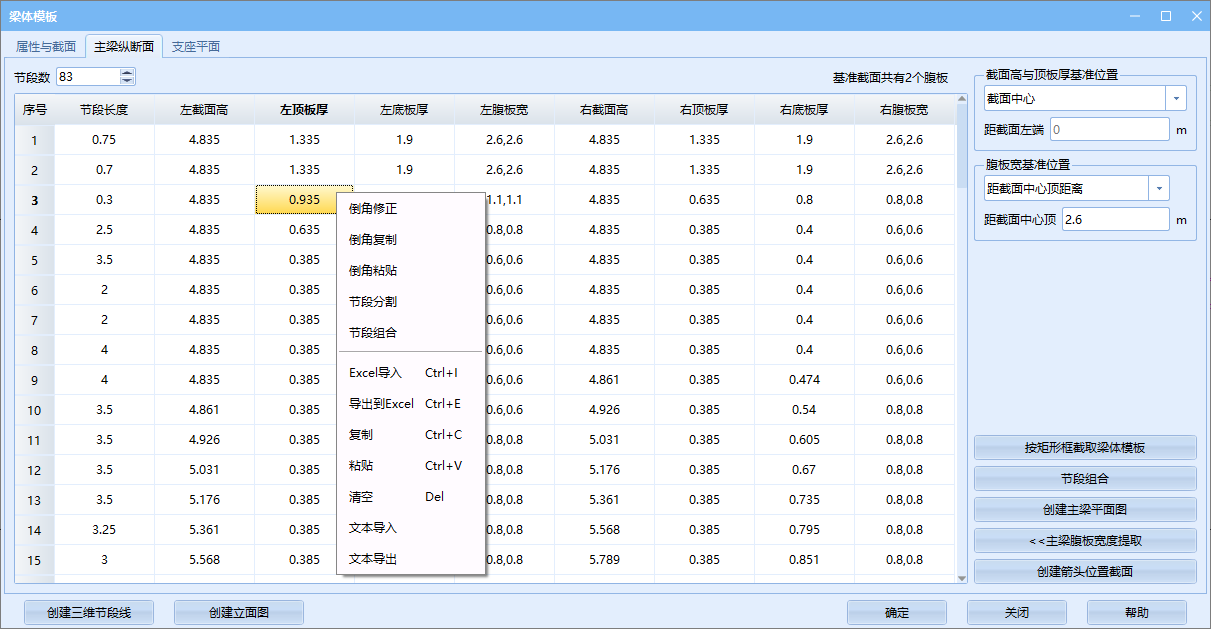The height and width of the screenshot is (629, 1211).
Task: Click 导出到Excel in the context menu
Action: pos(381,404)
